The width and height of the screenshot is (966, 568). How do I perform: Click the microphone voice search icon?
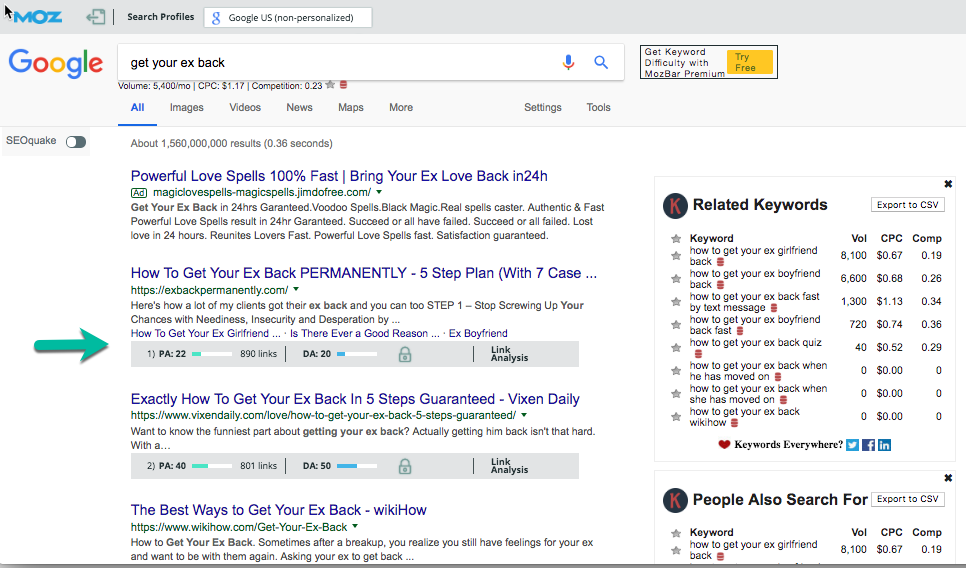tap(568, 62)
